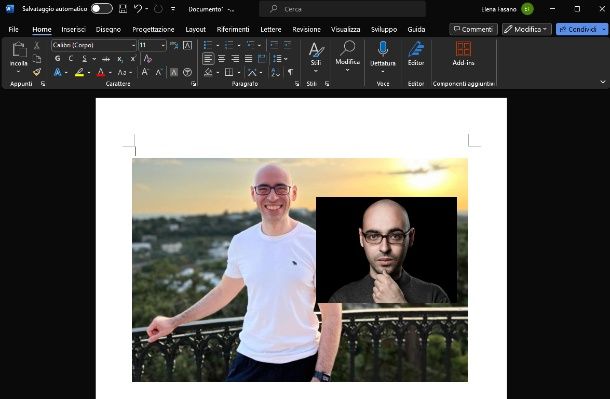610x399 pixels.
Task: Clear all formatting icon
Action: (x=147, y=59)
